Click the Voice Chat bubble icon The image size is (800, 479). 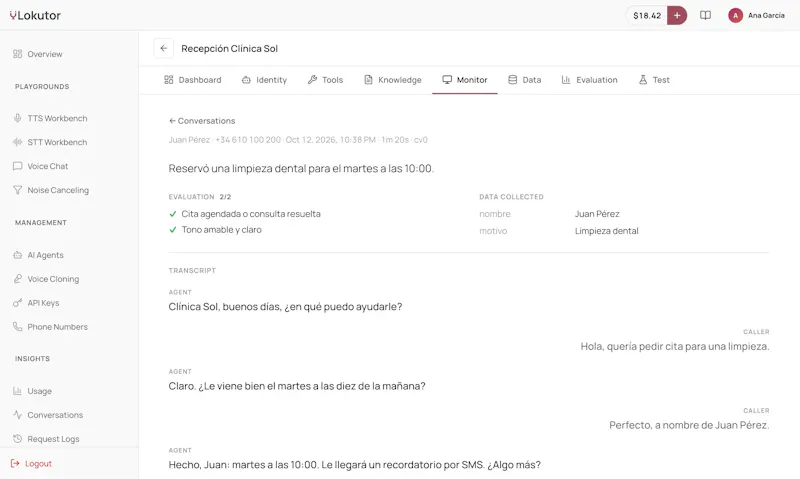(17, 166)
